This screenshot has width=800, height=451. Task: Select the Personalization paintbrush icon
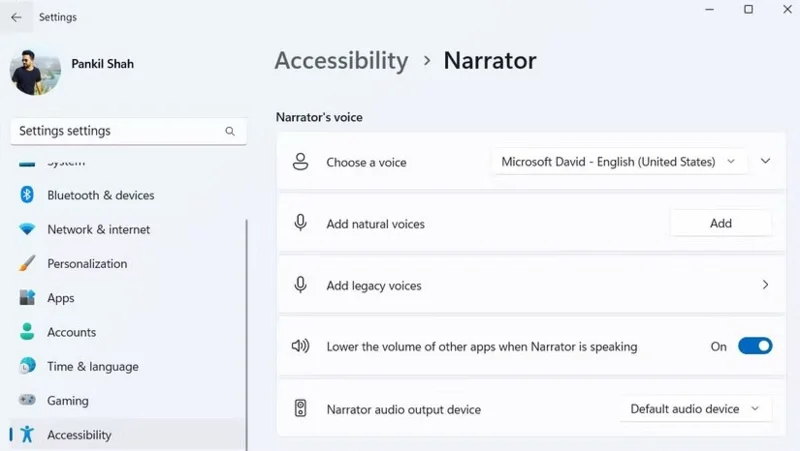pyautogui.click(x=27, y=263)
